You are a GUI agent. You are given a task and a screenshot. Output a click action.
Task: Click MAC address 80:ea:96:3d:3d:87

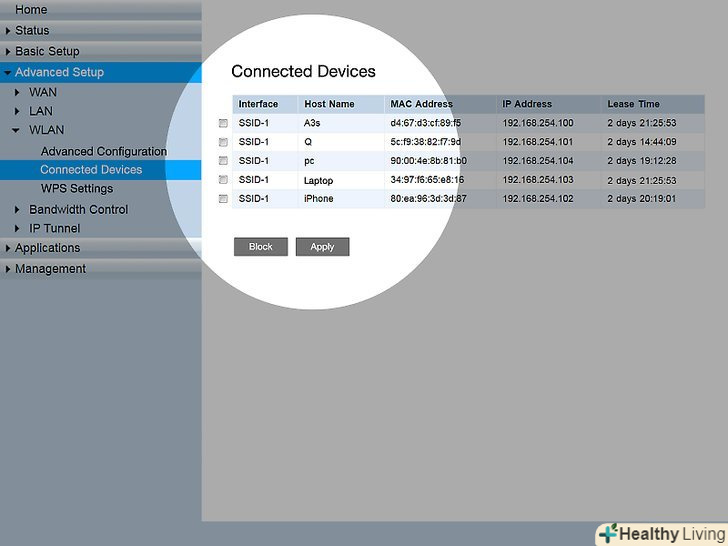429,199
